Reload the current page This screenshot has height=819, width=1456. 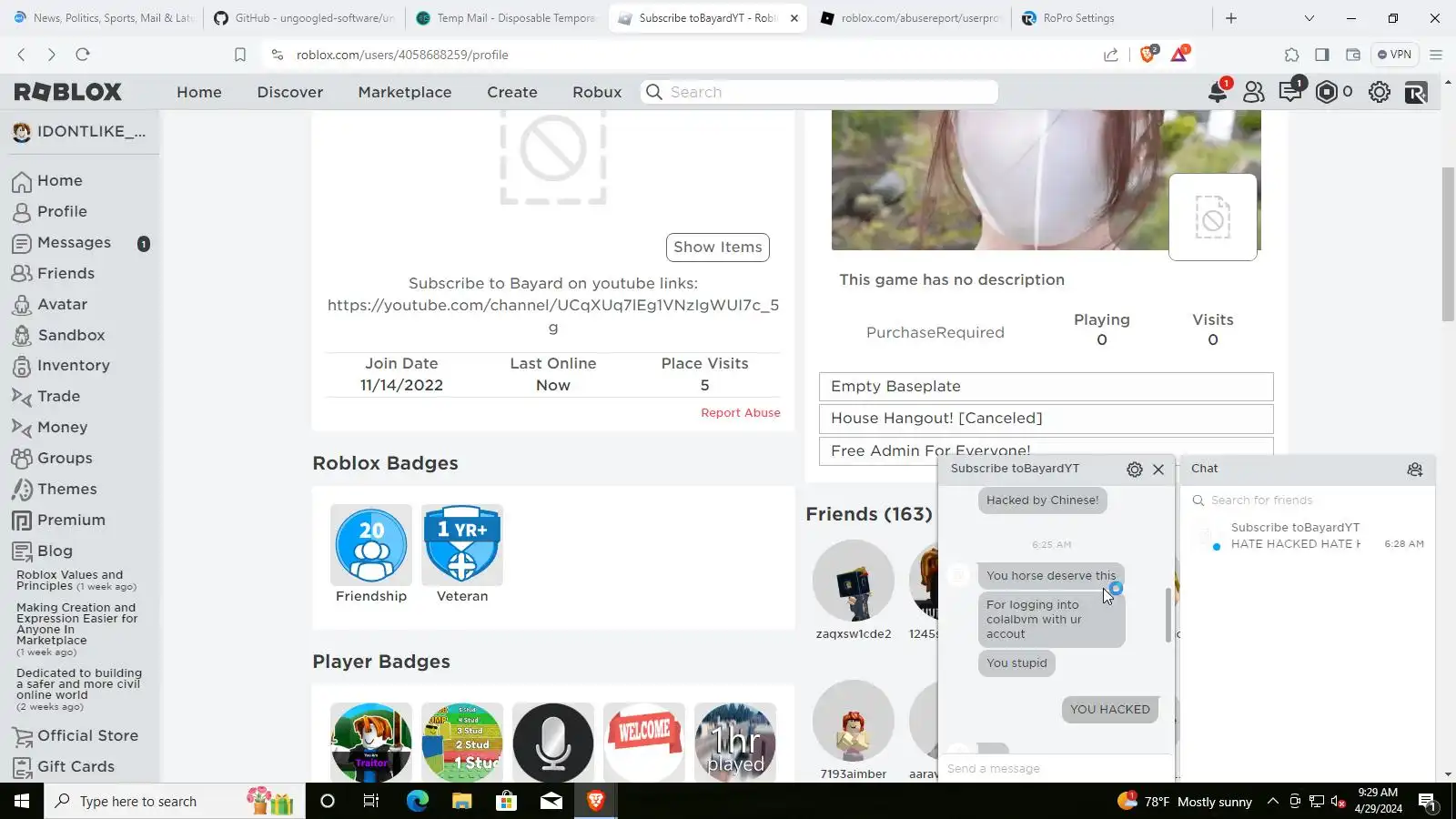click(x=83, y=55)
